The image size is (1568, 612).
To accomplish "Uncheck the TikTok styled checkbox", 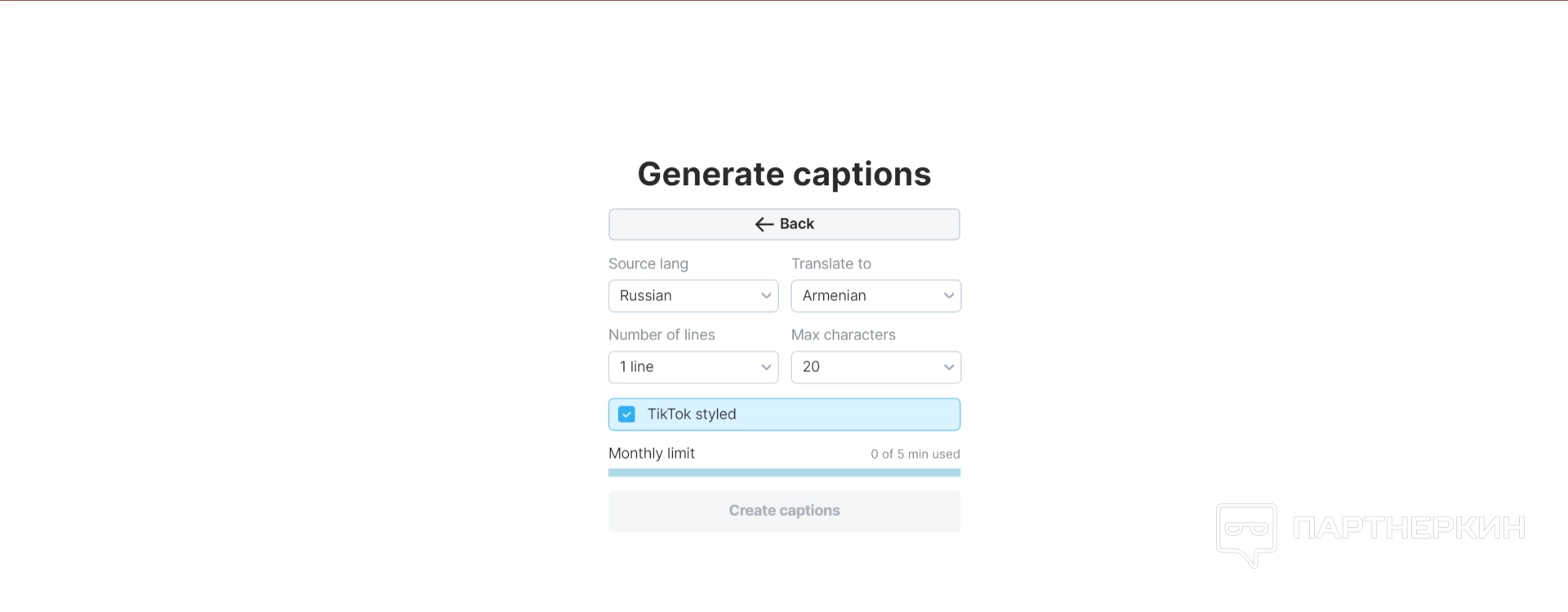I will [626, 415].
